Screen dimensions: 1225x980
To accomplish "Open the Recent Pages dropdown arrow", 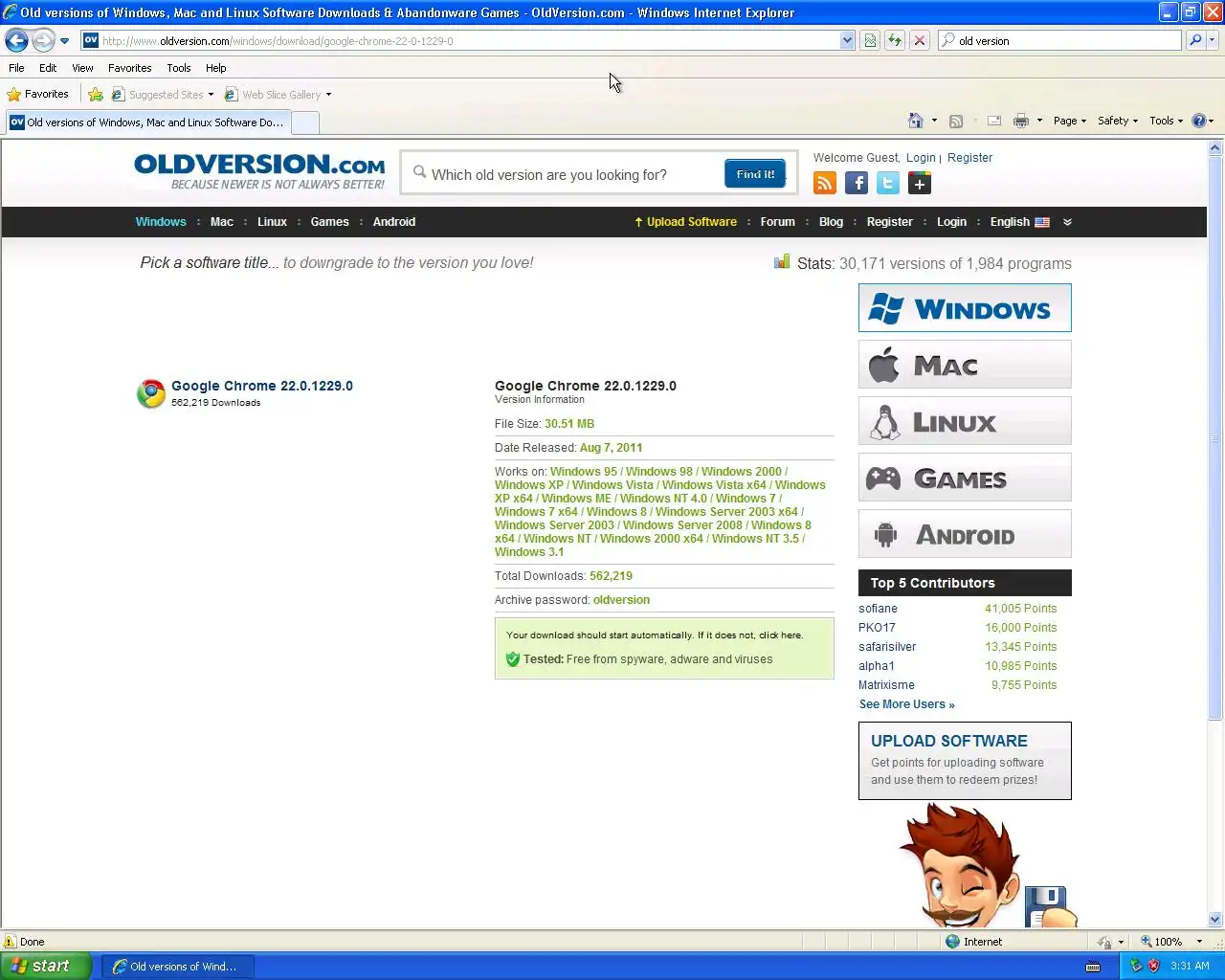I will pyautogui.click(x=64, y=40).
